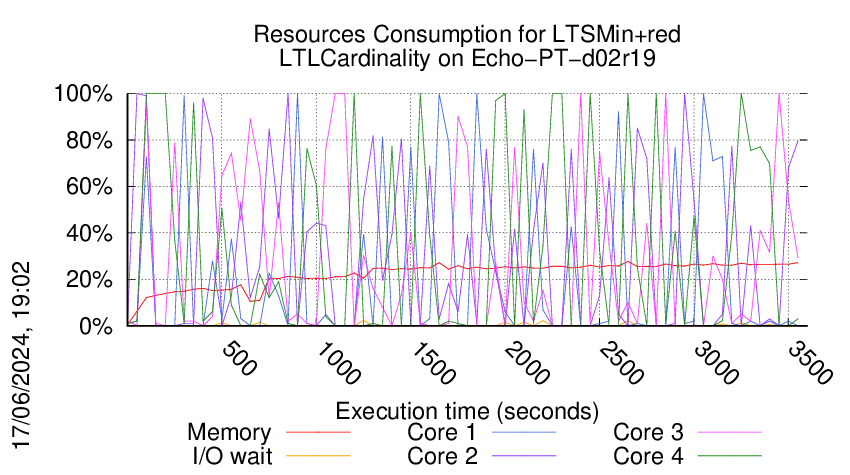Click the chart title 'Resources Consumption for LTSMin+red'
850x475 pixels.
(467, 35)
